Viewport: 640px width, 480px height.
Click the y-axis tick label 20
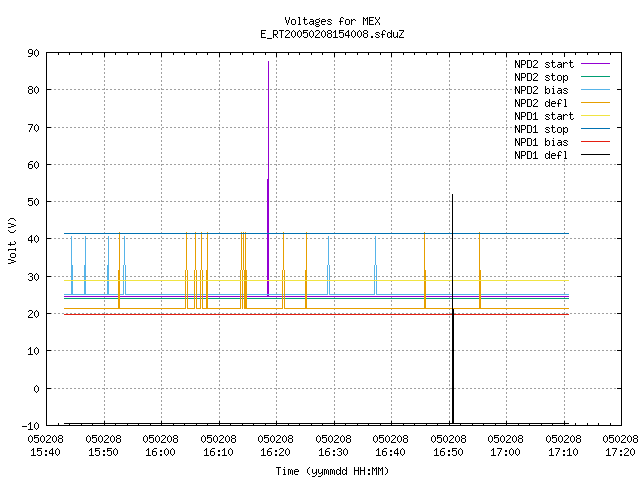33,314
